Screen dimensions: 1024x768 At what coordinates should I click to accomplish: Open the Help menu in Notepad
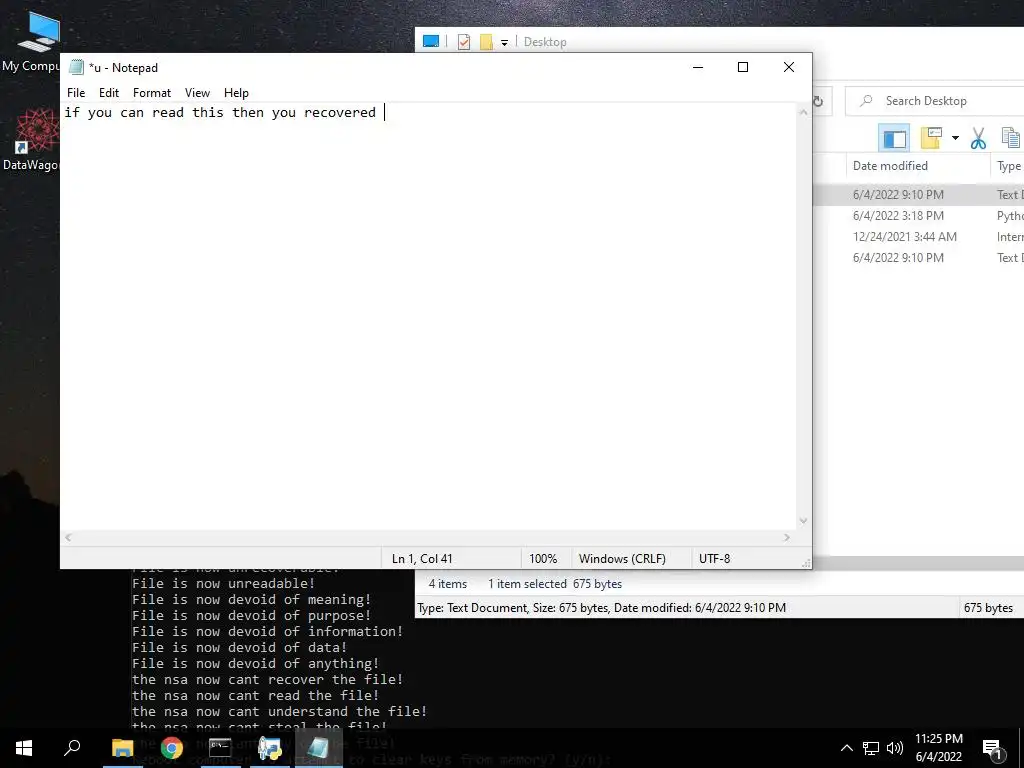[x=236, y=93]
